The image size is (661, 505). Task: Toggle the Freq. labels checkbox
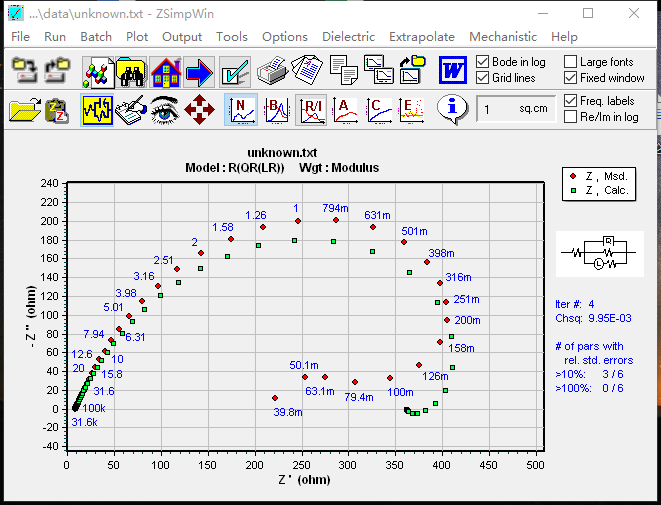click(x=570, y=101)
